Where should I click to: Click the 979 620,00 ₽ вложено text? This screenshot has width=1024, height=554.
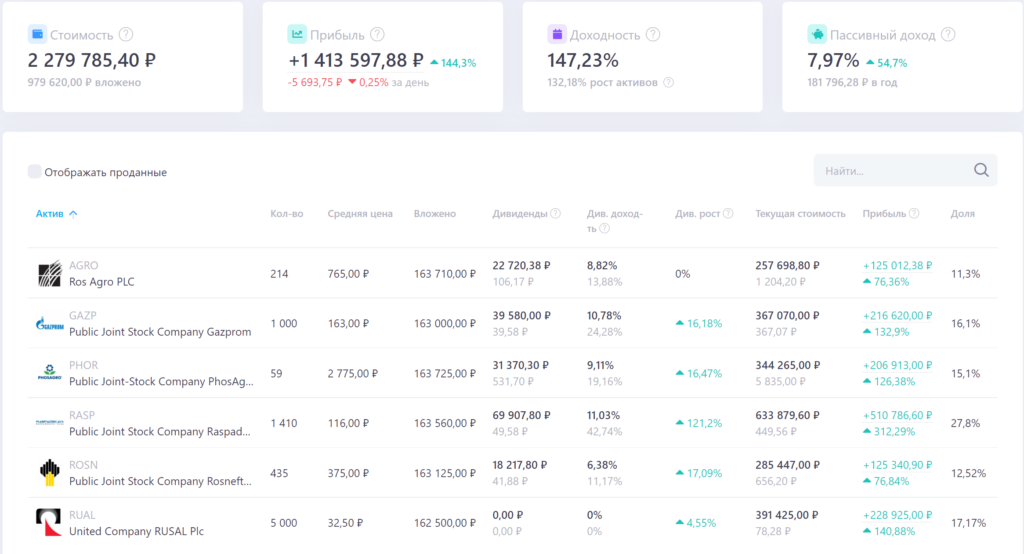pyautogui.click(x=84, y=82)
